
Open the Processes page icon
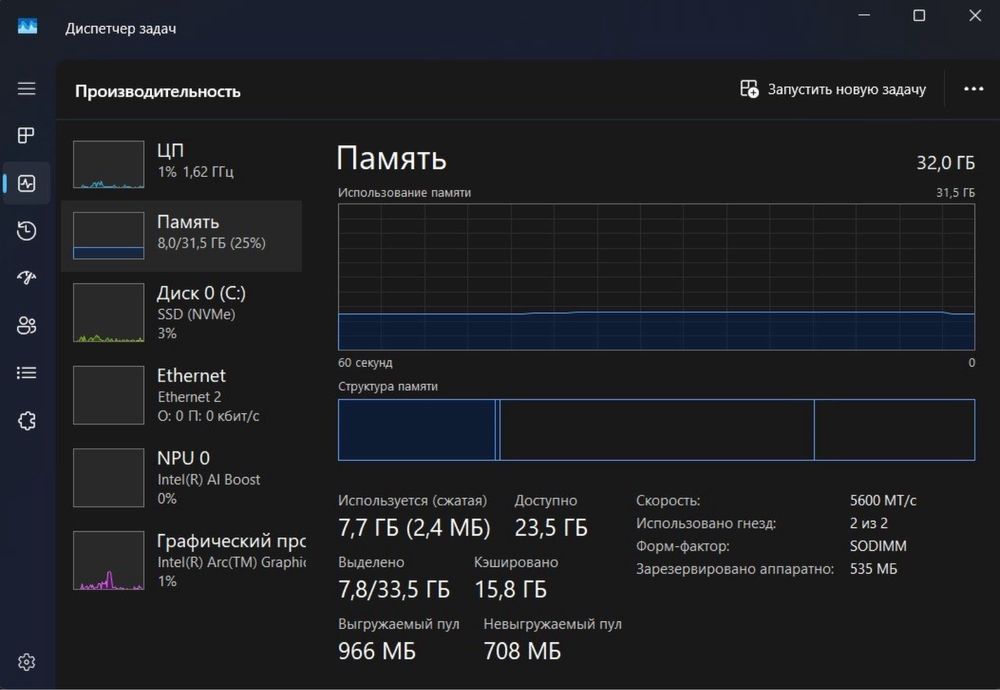point(26,135)
